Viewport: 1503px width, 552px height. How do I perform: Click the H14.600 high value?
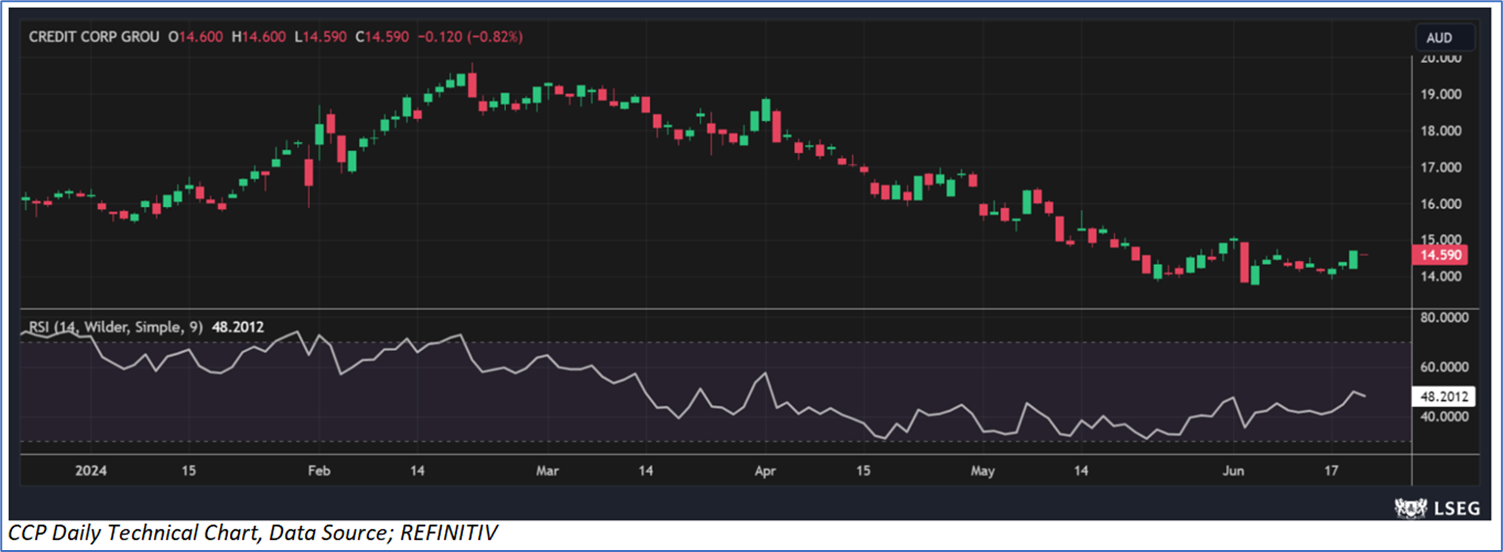pos(258,36)
